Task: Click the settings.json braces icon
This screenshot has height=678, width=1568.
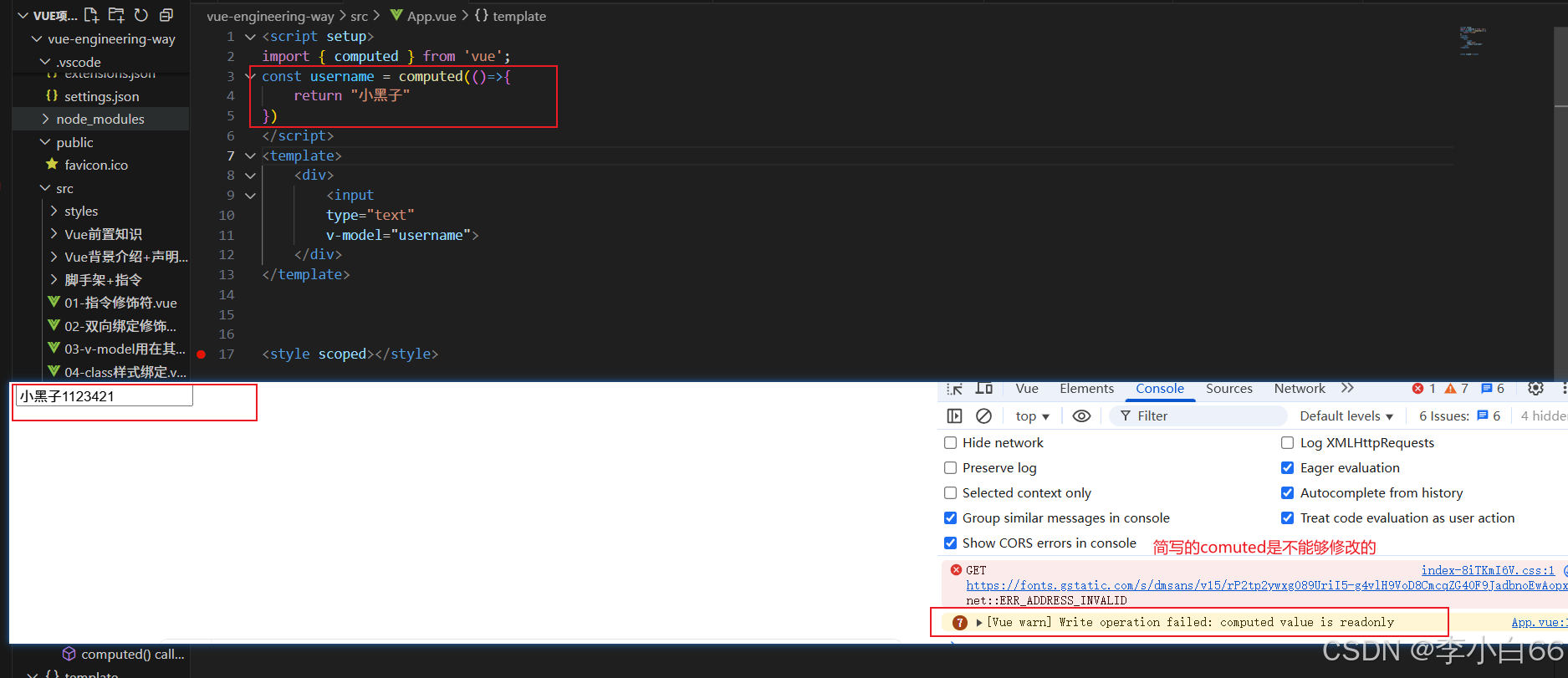Action: (52, 96)
